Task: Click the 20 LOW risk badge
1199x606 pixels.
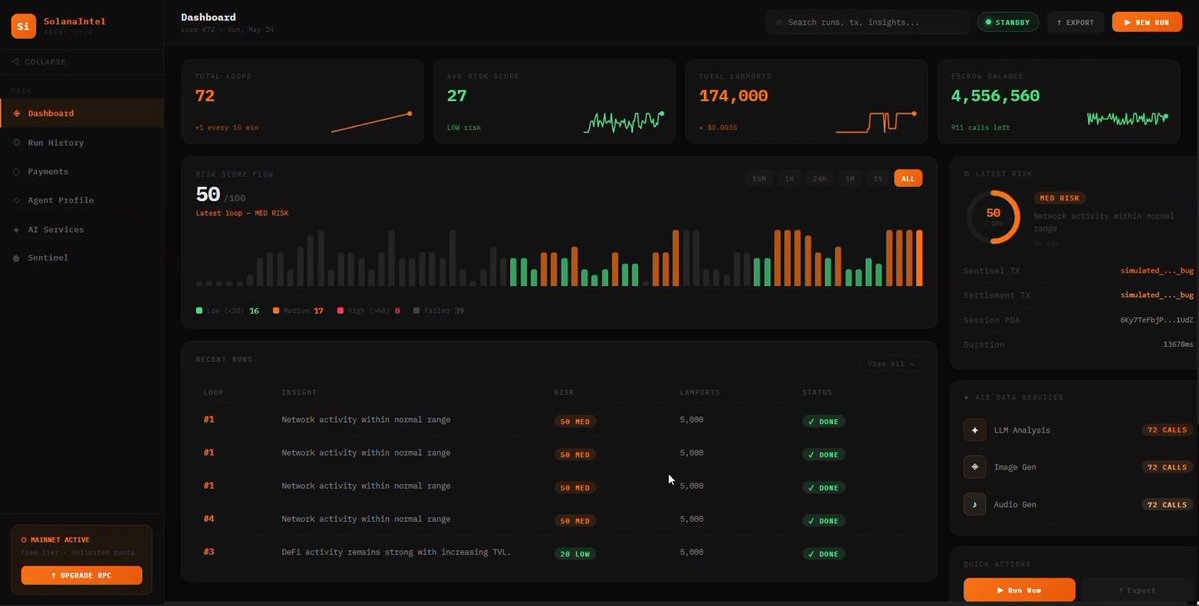Action: click(575, 554)
